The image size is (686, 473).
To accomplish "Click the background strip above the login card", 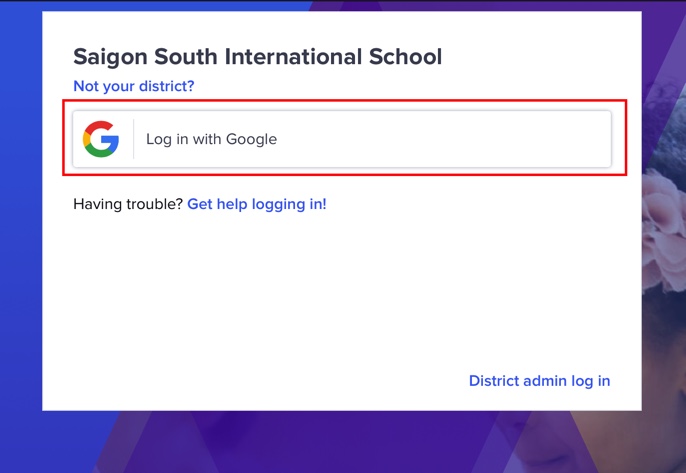I will pyautogui.click(x=340, y=5).
